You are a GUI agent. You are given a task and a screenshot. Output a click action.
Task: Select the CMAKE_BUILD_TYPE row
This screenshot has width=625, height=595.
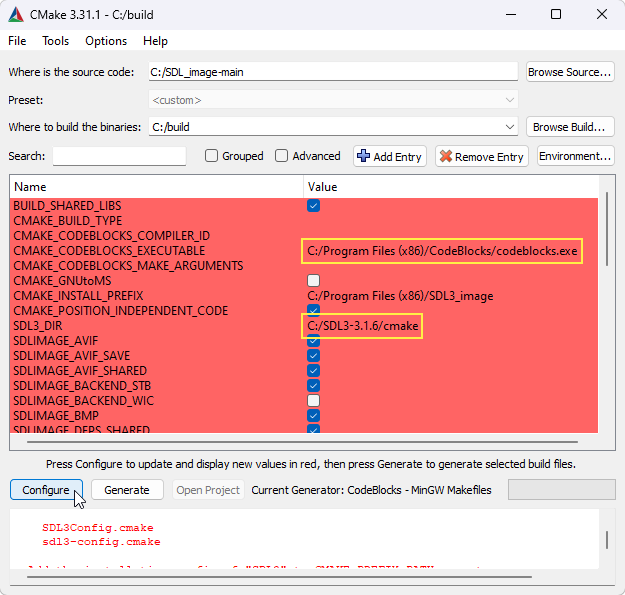(304, 221)
